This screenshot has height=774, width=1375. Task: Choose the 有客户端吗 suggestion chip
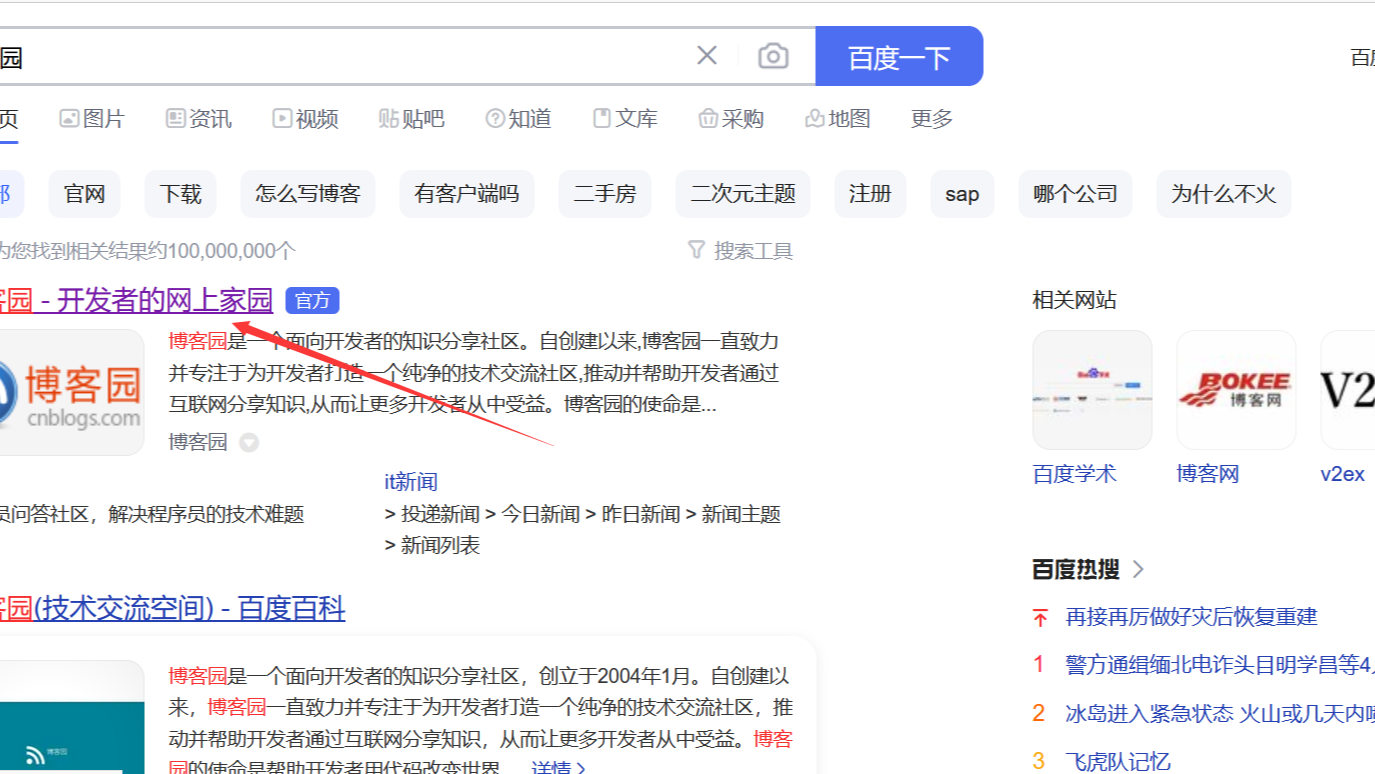467,194
